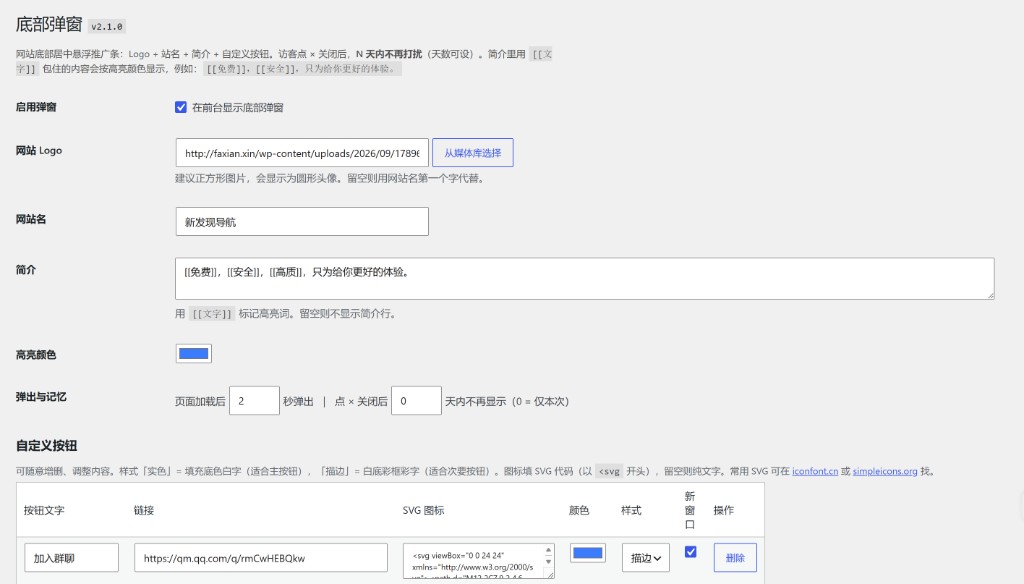Click the v2.1.0 version badge
1024x584 pixels.
click(x=106, y=27)
